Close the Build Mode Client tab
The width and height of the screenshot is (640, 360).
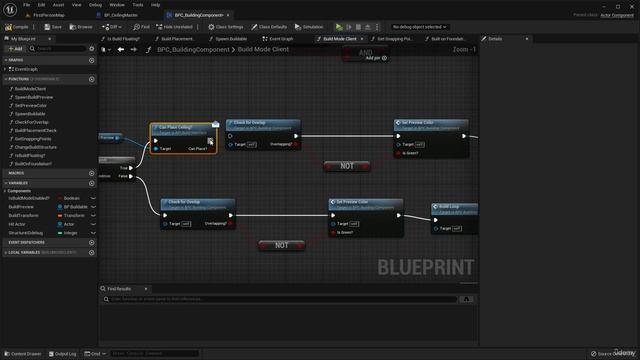click(362, 39)
